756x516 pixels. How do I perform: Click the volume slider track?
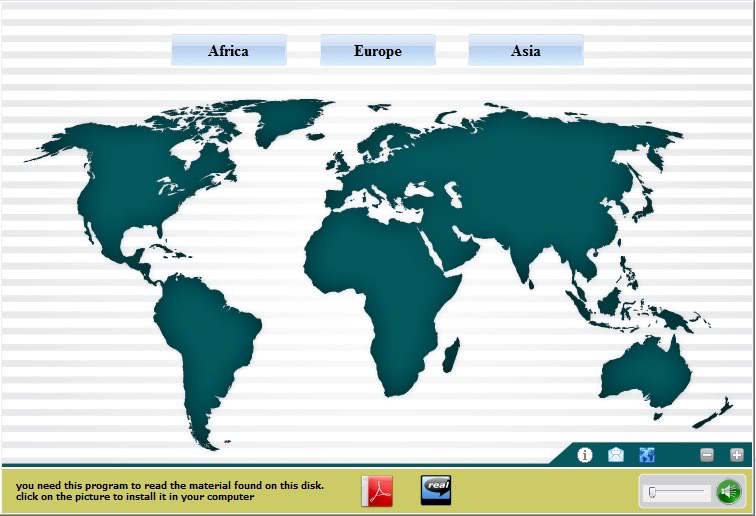click(680, 492)
